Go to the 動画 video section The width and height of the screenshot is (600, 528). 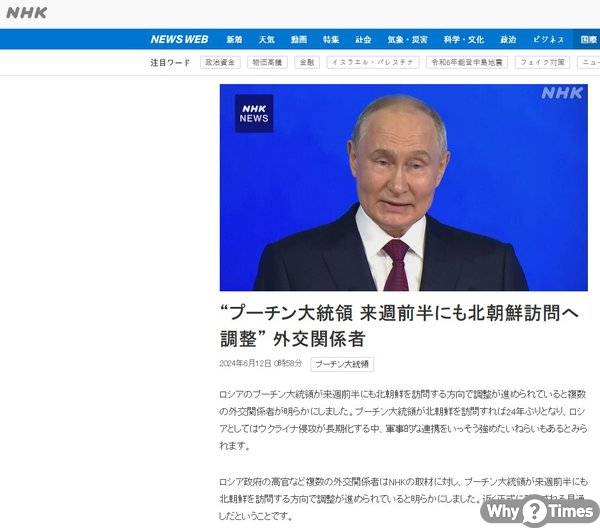[x=299, y=39]
